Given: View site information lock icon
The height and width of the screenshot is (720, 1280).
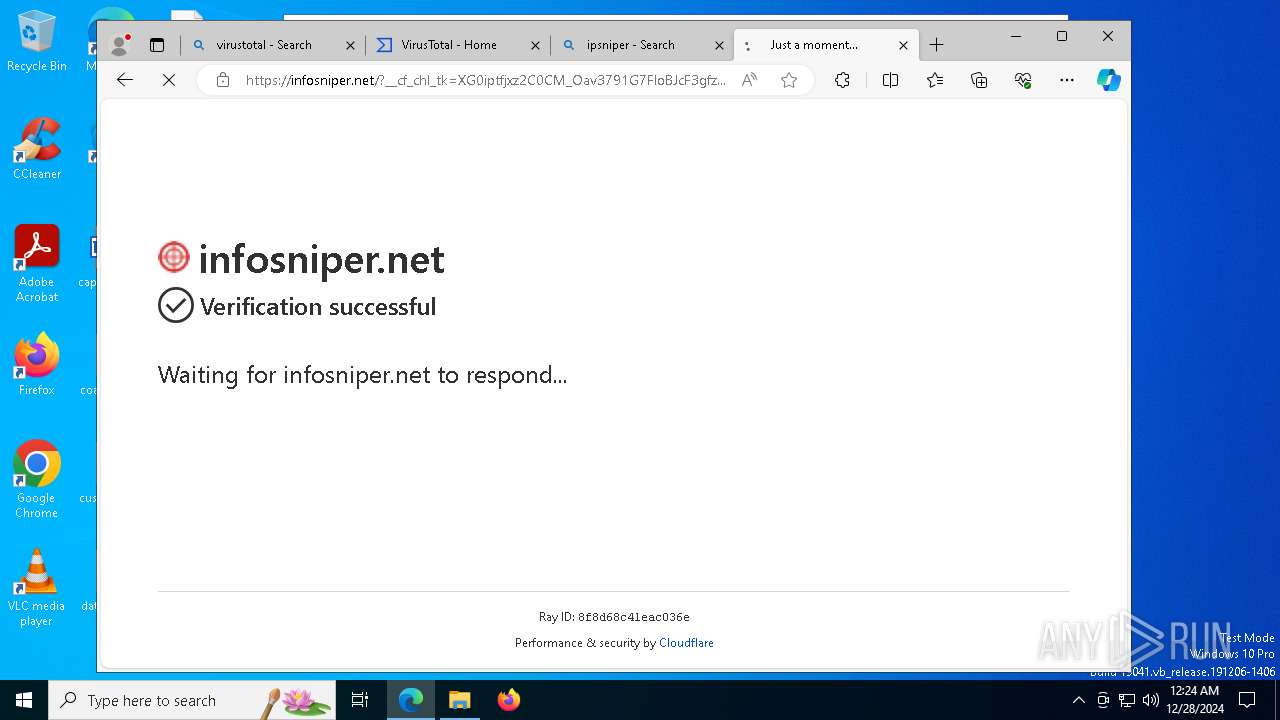Looking at the screenshot, I should pyautogui.click(x=223, y=80).
